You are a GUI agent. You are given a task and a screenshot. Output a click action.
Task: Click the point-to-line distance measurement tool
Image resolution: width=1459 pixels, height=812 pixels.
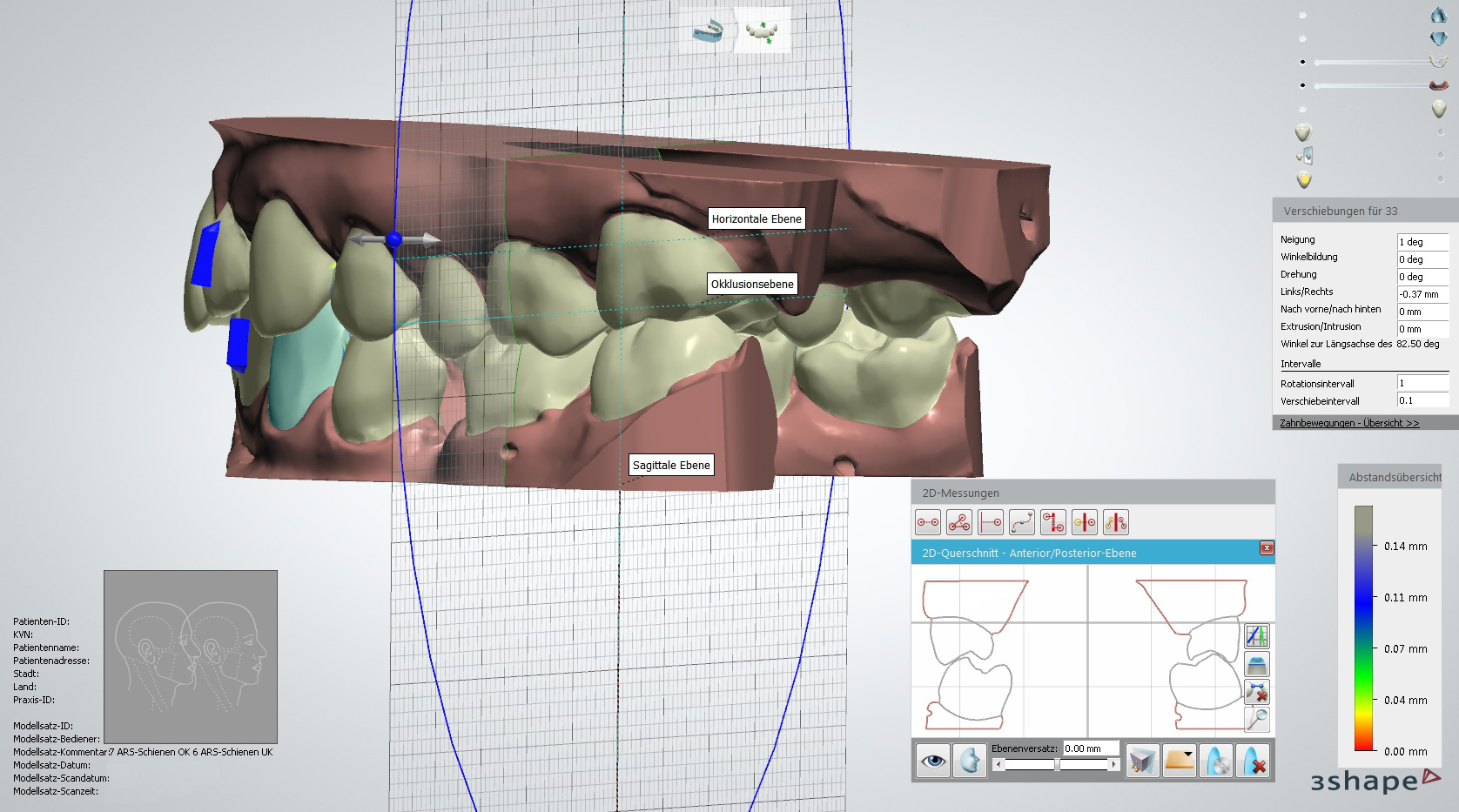(991, 522)
